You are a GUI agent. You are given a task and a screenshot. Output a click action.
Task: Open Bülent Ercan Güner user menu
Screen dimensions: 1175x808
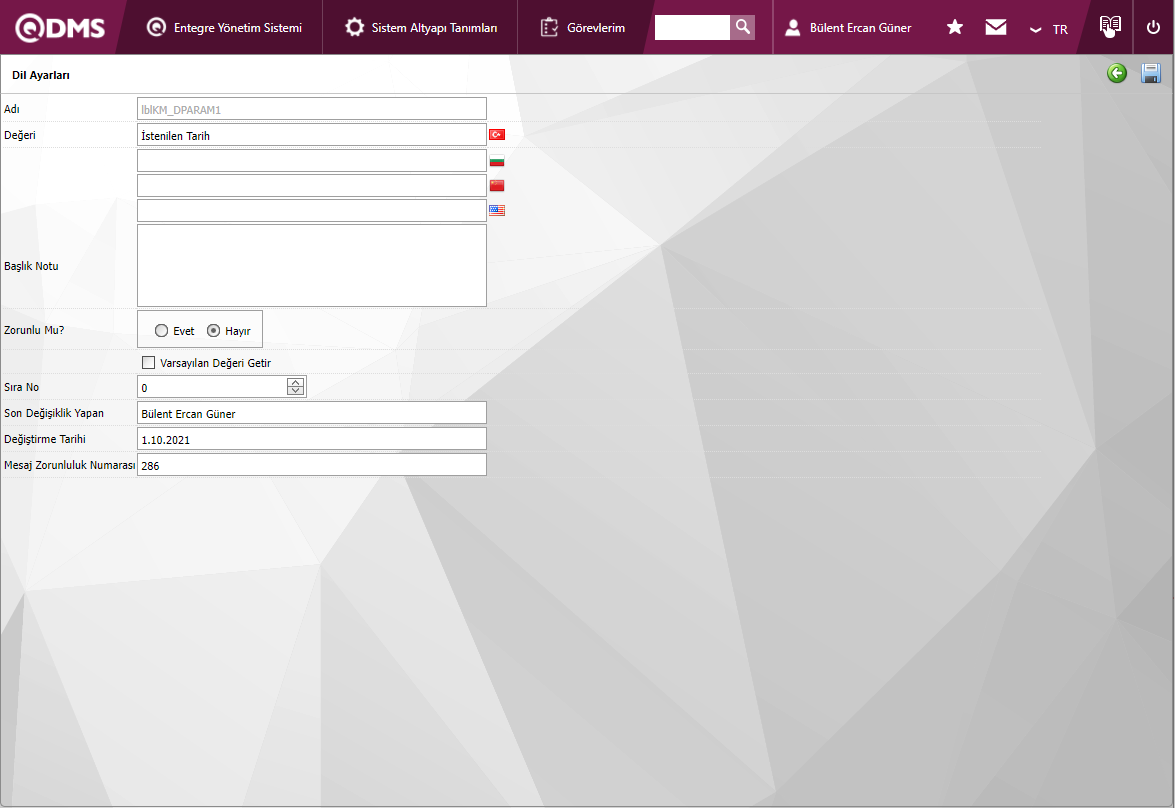(x=848, y=28)
